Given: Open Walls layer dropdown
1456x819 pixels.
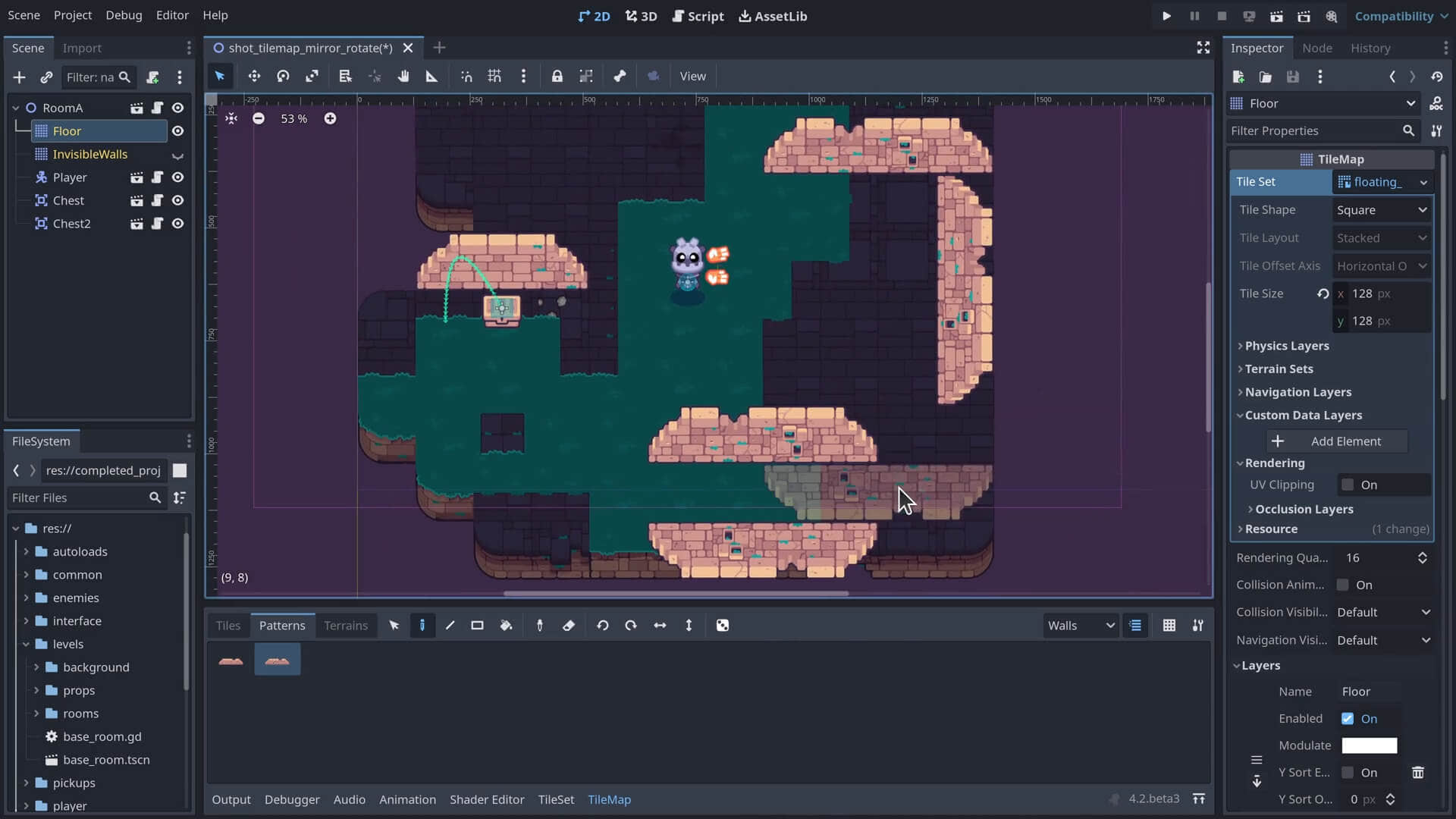Looking at the screenshot, I should tap(1080, 625).
